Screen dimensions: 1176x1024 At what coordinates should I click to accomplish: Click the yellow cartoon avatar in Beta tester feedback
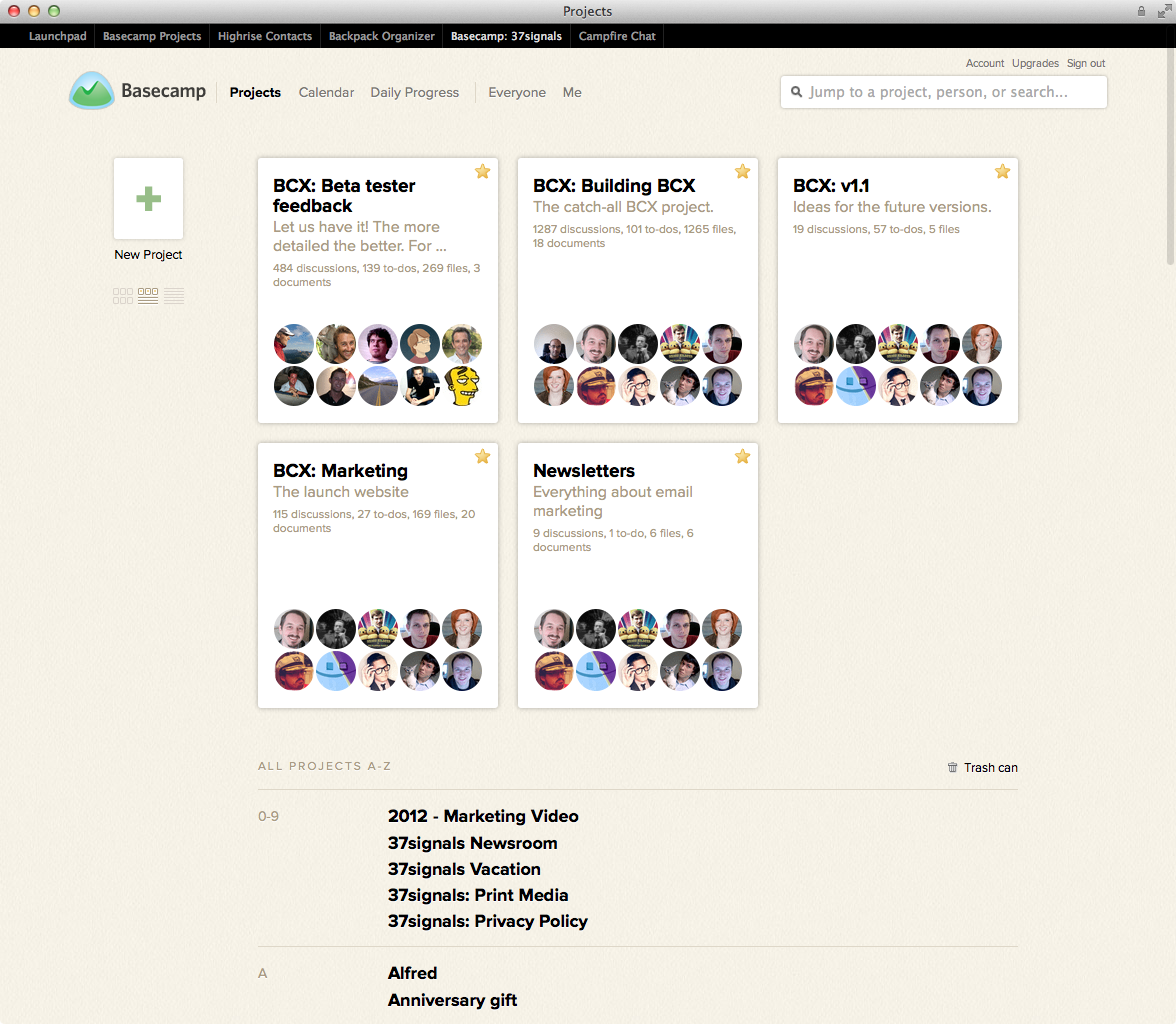(461, 386)
